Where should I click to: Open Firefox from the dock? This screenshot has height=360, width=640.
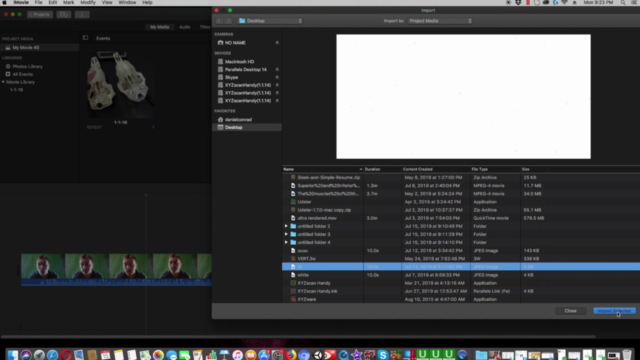[x=290, y=355]
